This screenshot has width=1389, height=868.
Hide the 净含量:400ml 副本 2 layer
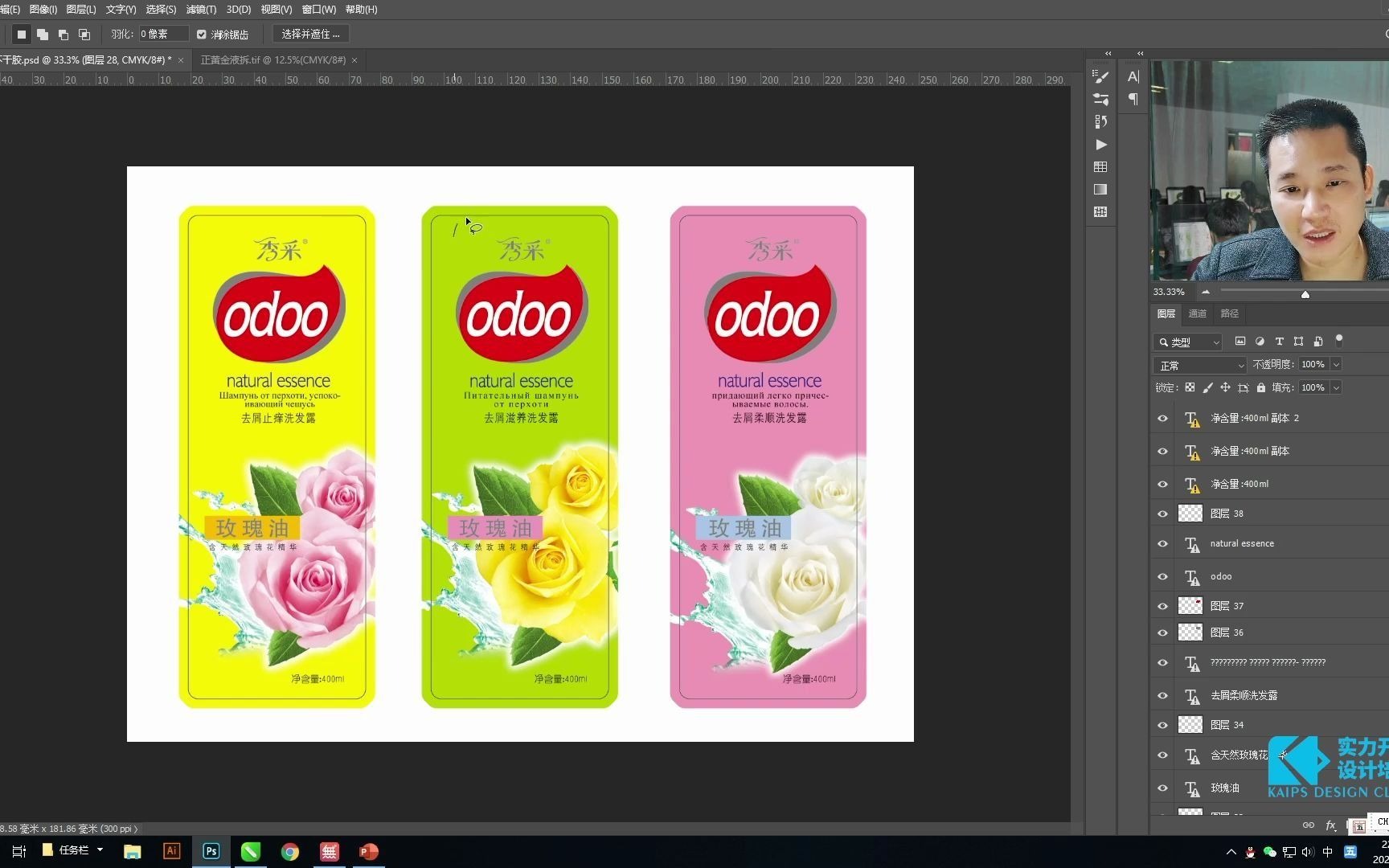1162,418
